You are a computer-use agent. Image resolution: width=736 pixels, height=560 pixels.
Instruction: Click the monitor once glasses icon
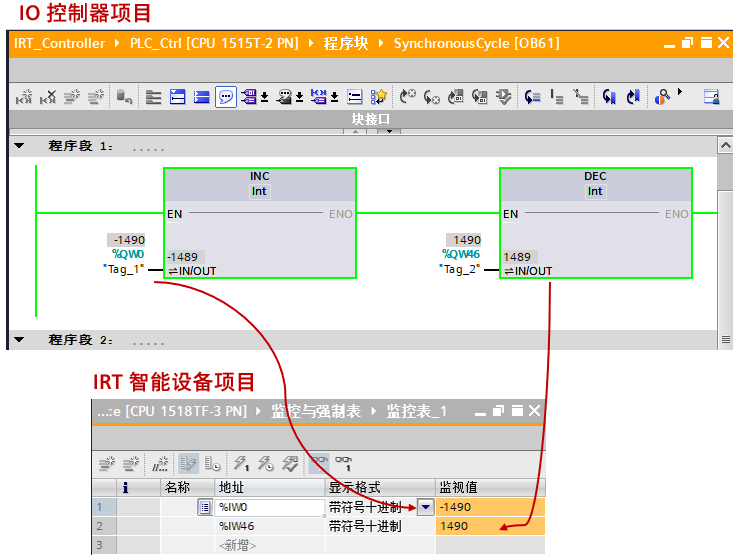(344, 464)
